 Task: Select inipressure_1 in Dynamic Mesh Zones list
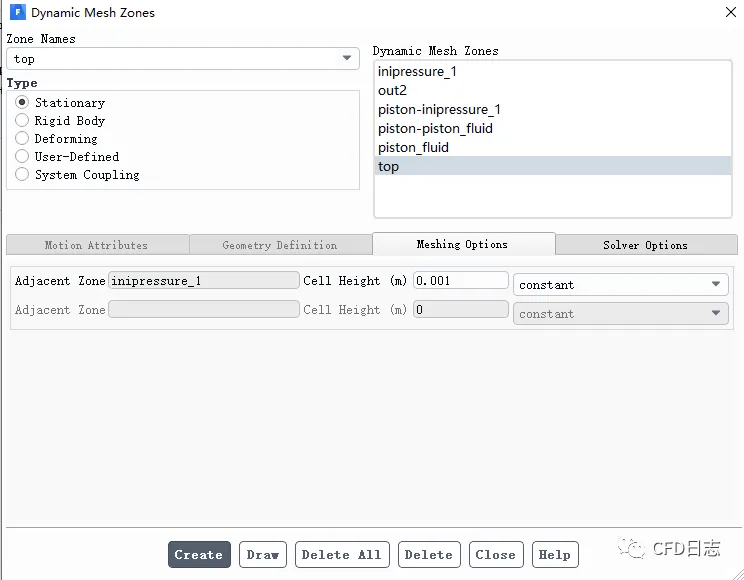pyautogui.click(x=417, y=72)
